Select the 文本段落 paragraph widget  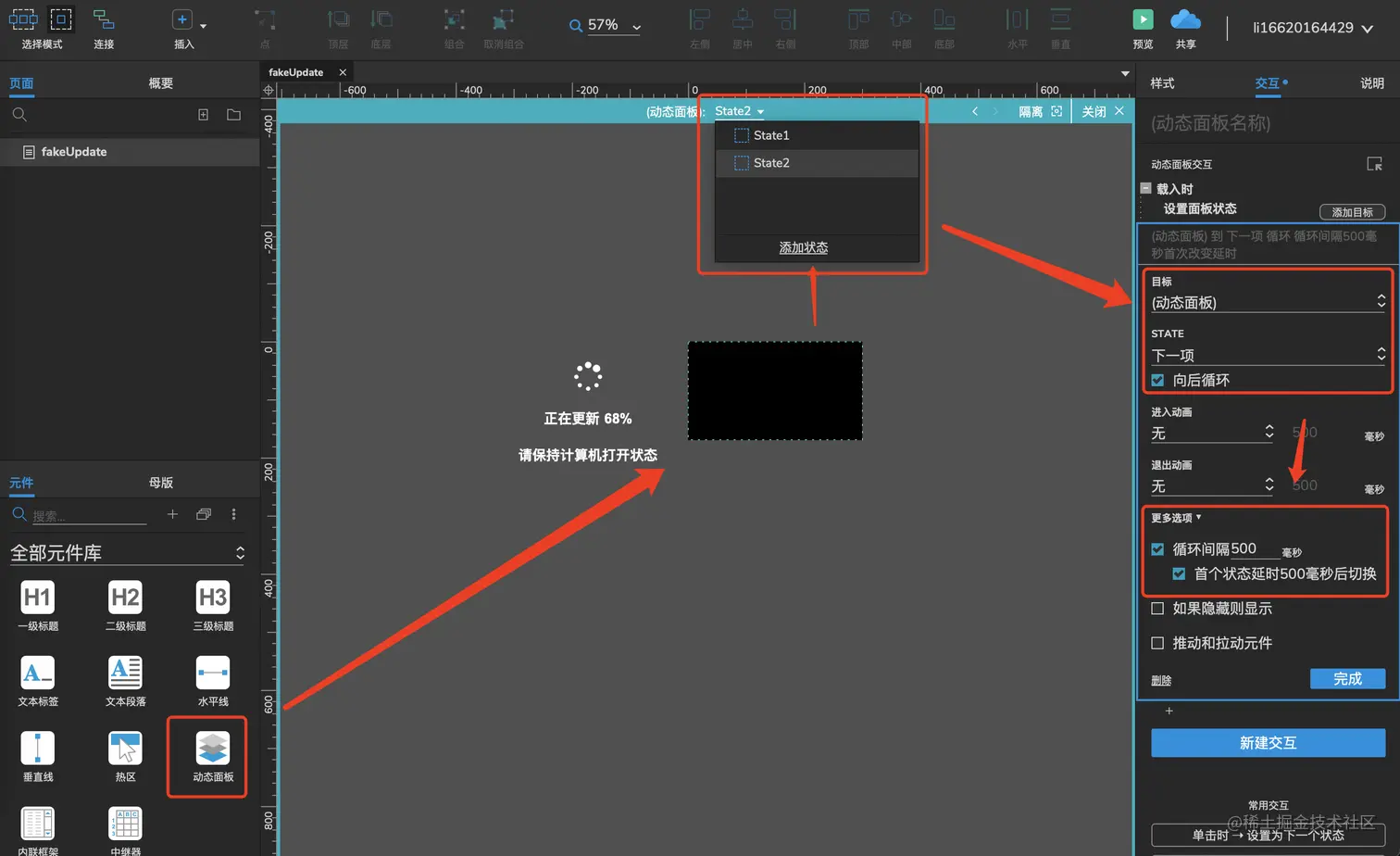(125, 681)
